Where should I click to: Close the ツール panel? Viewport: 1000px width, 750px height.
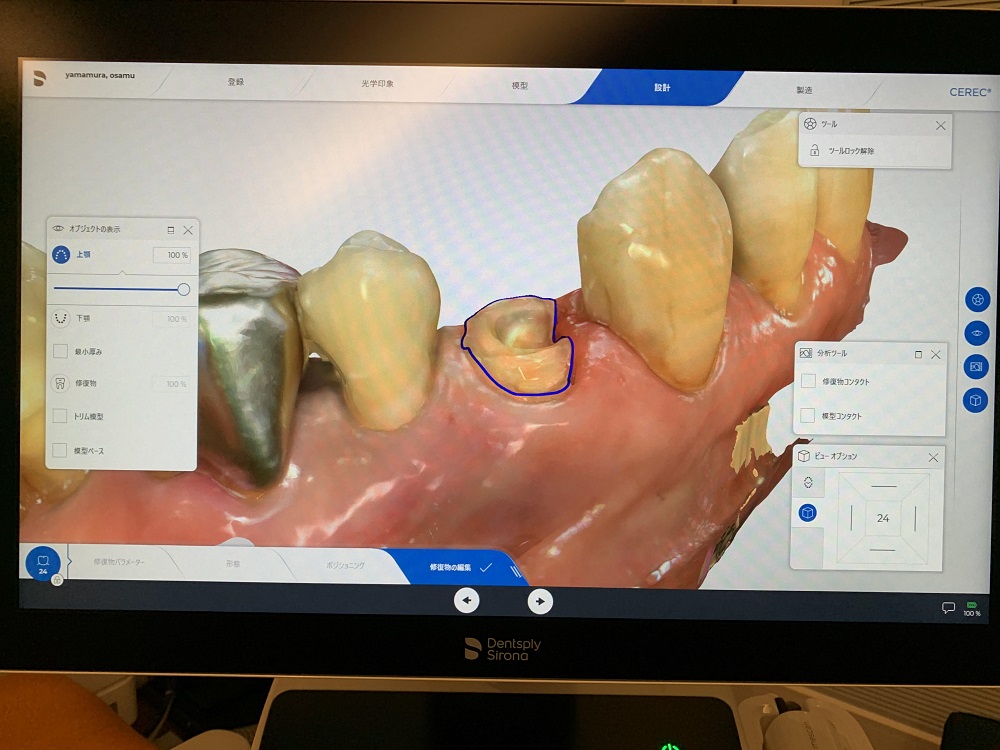click(x=941, y=126)
